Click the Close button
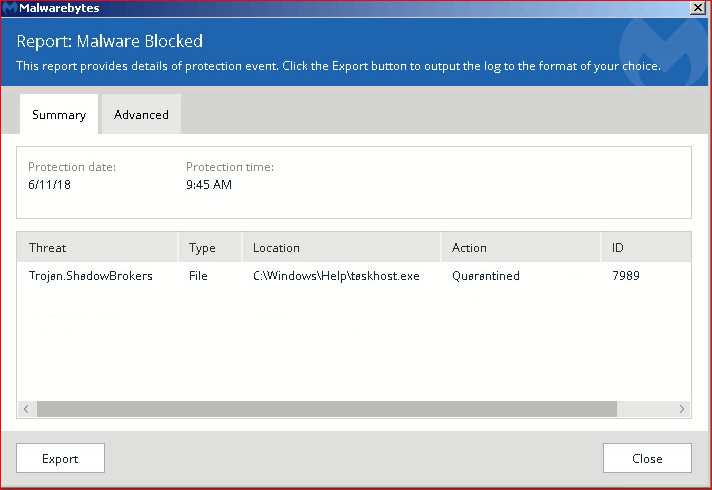Viewport: 712px width, 490px height. 647,458
